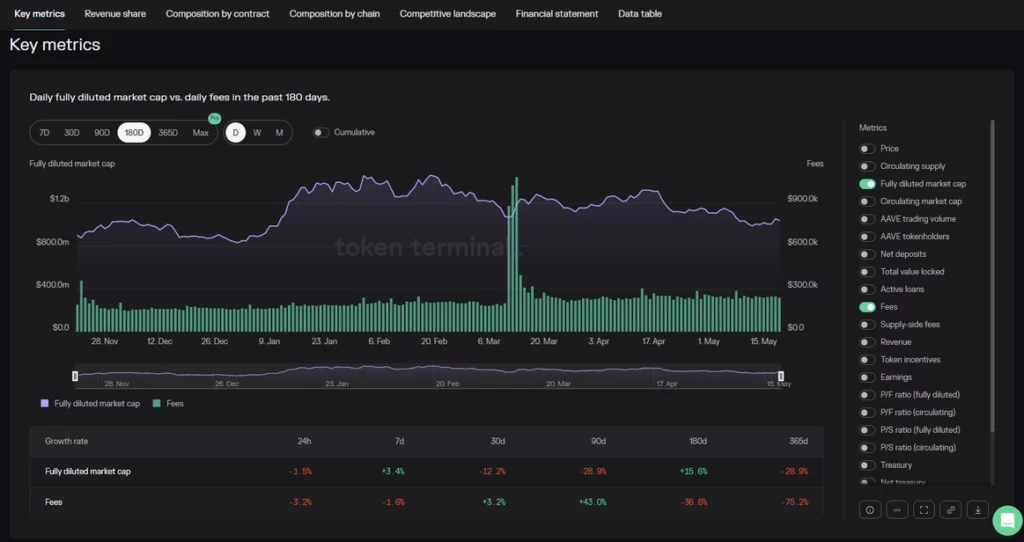Open the Competitive landscape tab

(x=447, y=14)
